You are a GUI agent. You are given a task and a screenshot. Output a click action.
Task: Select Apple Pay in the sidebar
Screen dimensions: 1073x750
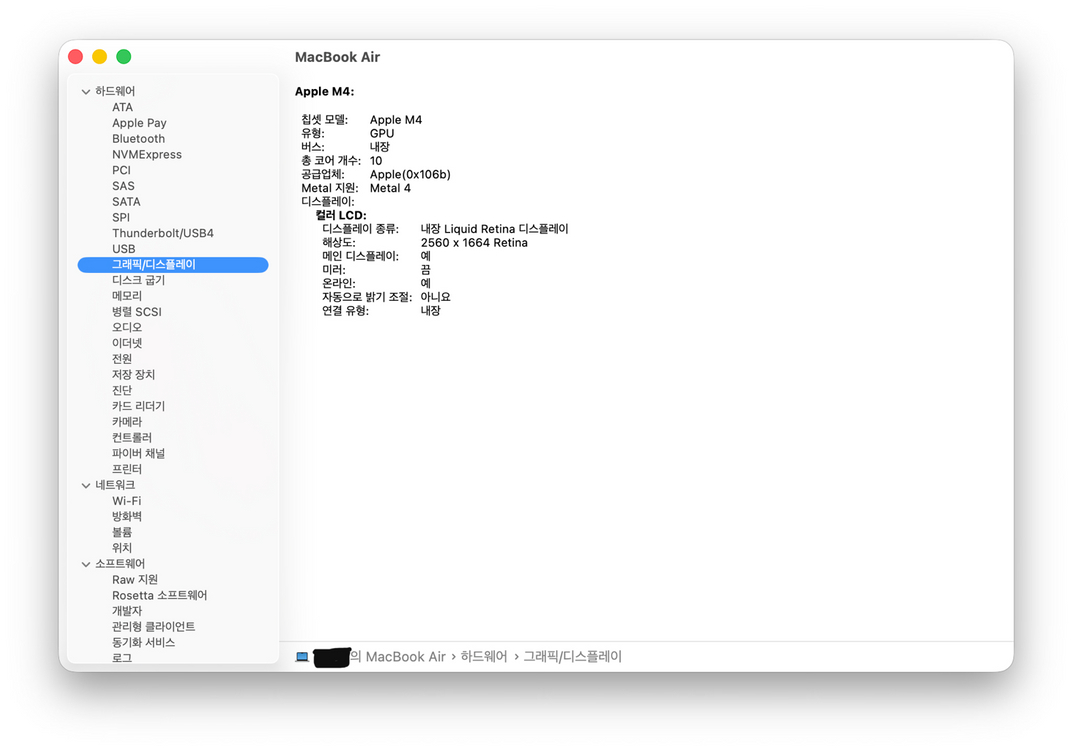pyautogui.click(x=139, y=123)
